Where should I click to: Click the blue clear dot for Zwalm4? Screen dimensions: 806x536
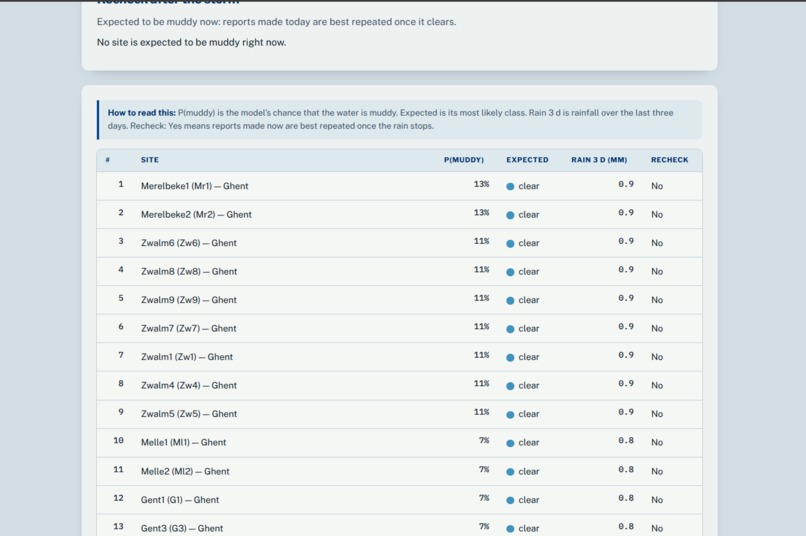(510, 386)
